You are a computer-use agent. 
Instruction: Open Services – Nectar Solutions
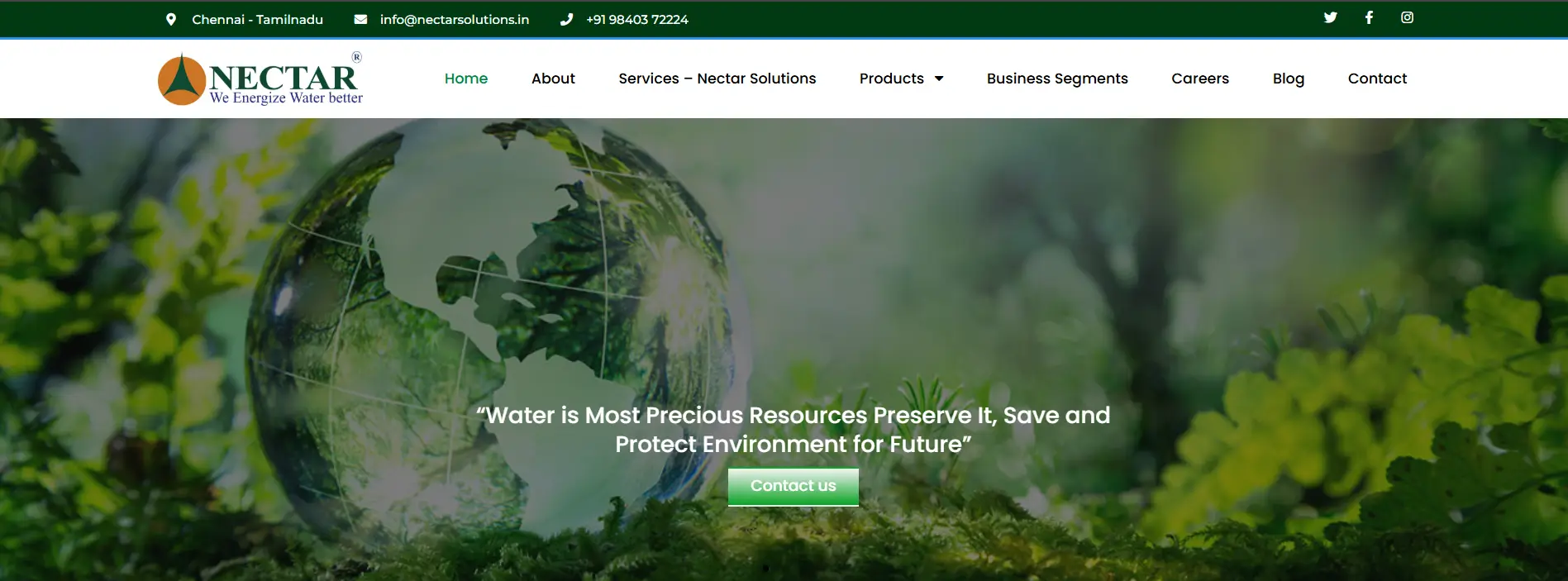point(717,79)
